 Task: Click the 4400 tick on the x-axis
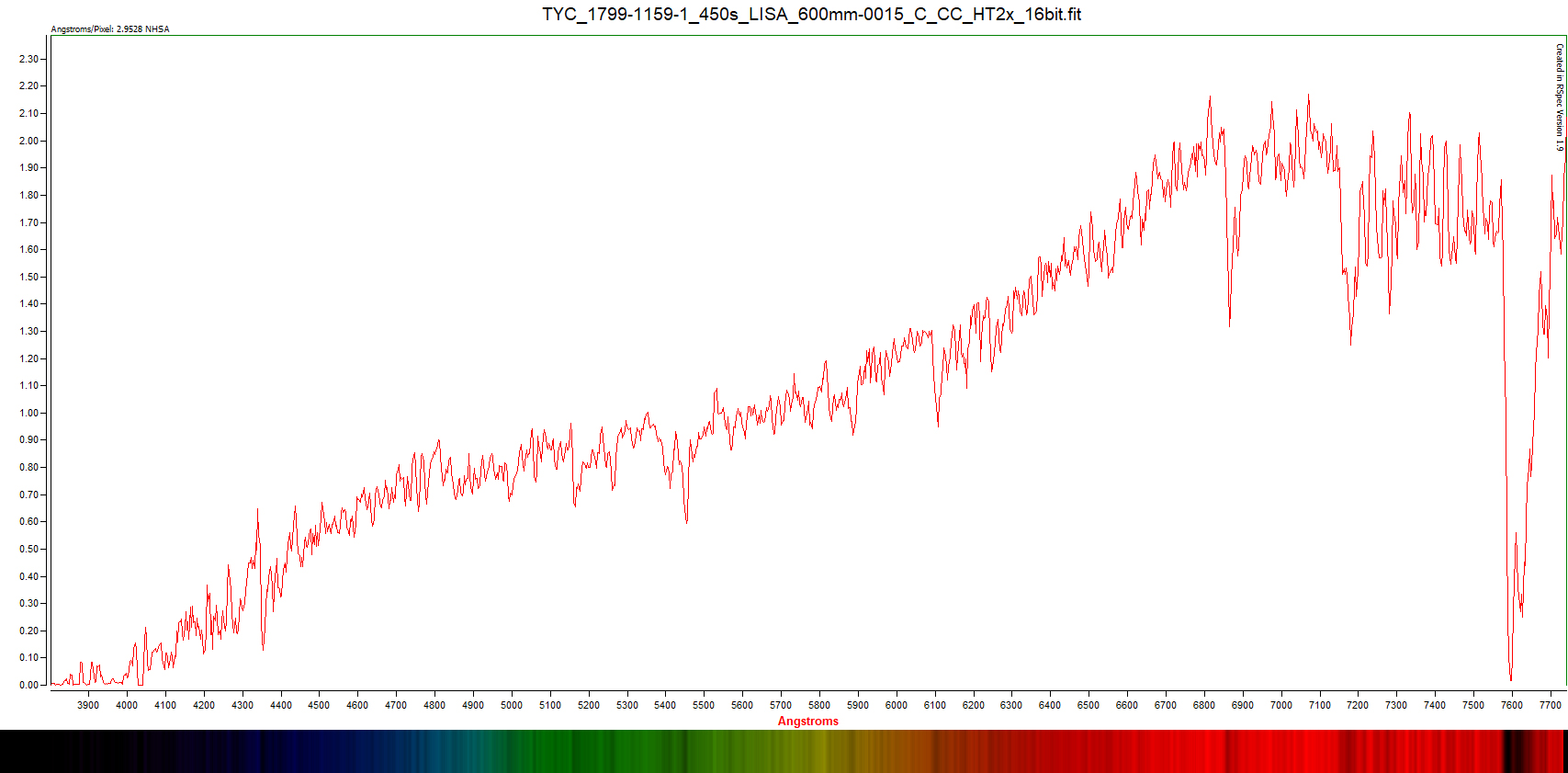click(280, 705)
